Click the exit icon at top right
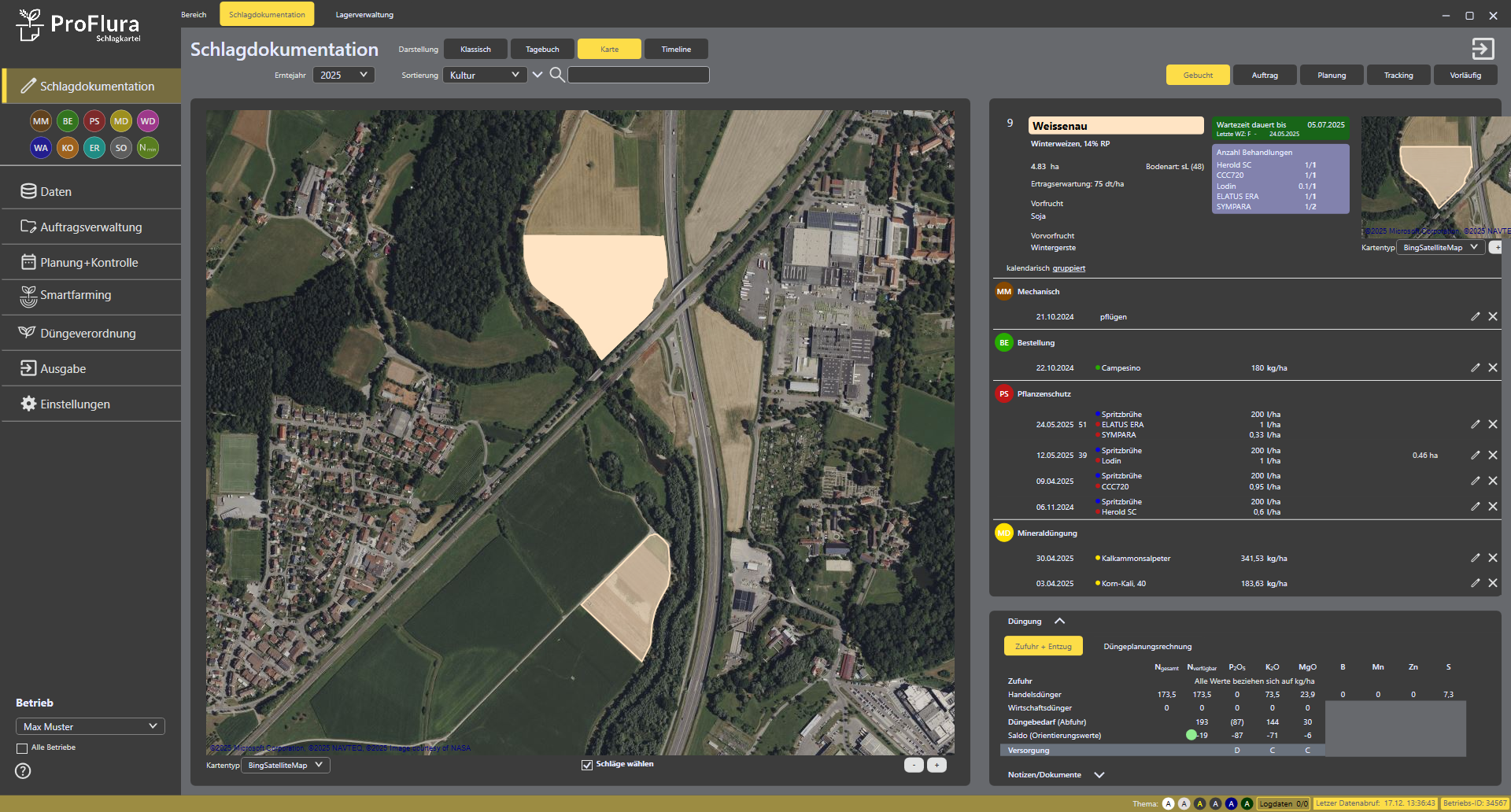Viewport: 1511px width, 812px height. coord(1483,49)
